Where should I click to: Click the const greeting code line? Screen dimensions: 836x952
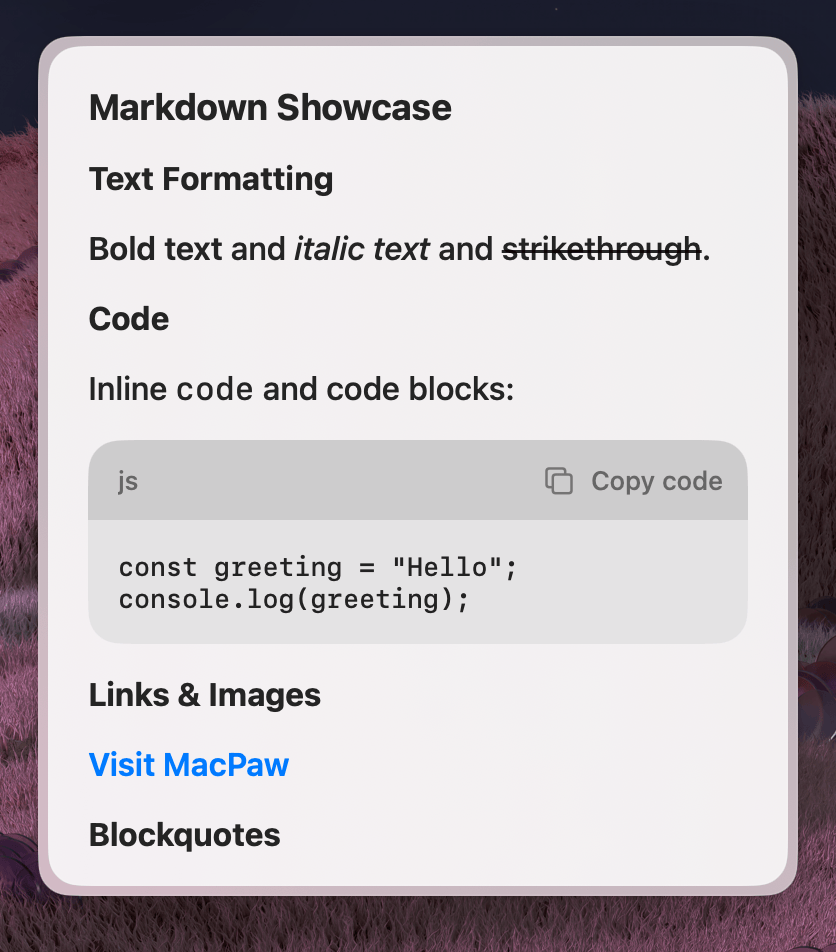click(x=318, y=568)
